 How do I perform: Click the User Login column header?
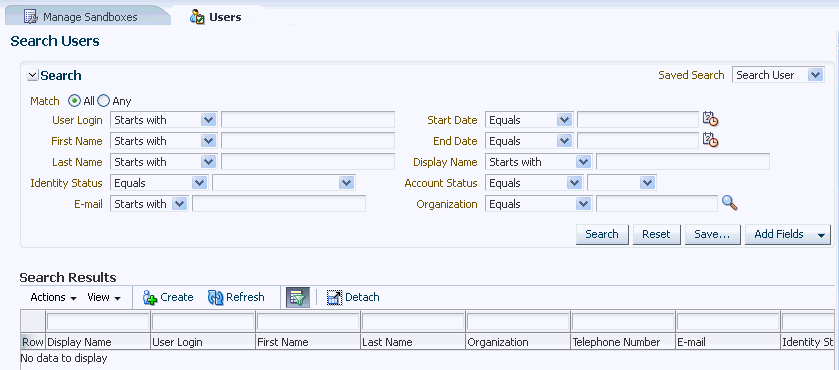point(203,342)
